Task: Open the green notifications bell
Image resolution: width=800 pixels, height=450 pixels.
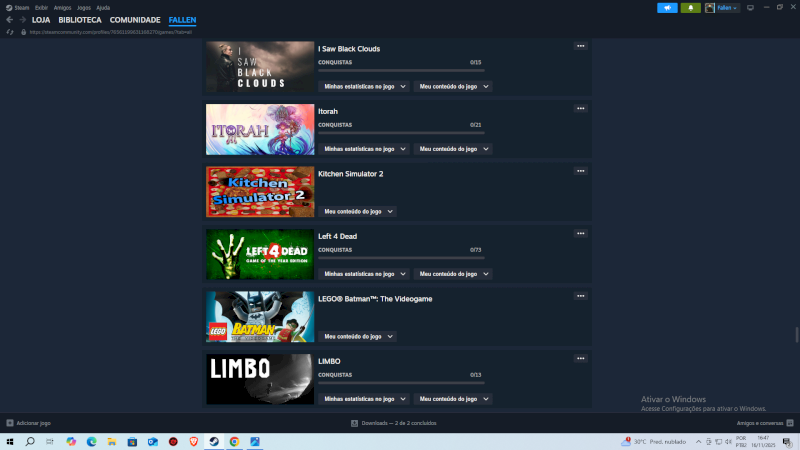Action: (690, 8)
